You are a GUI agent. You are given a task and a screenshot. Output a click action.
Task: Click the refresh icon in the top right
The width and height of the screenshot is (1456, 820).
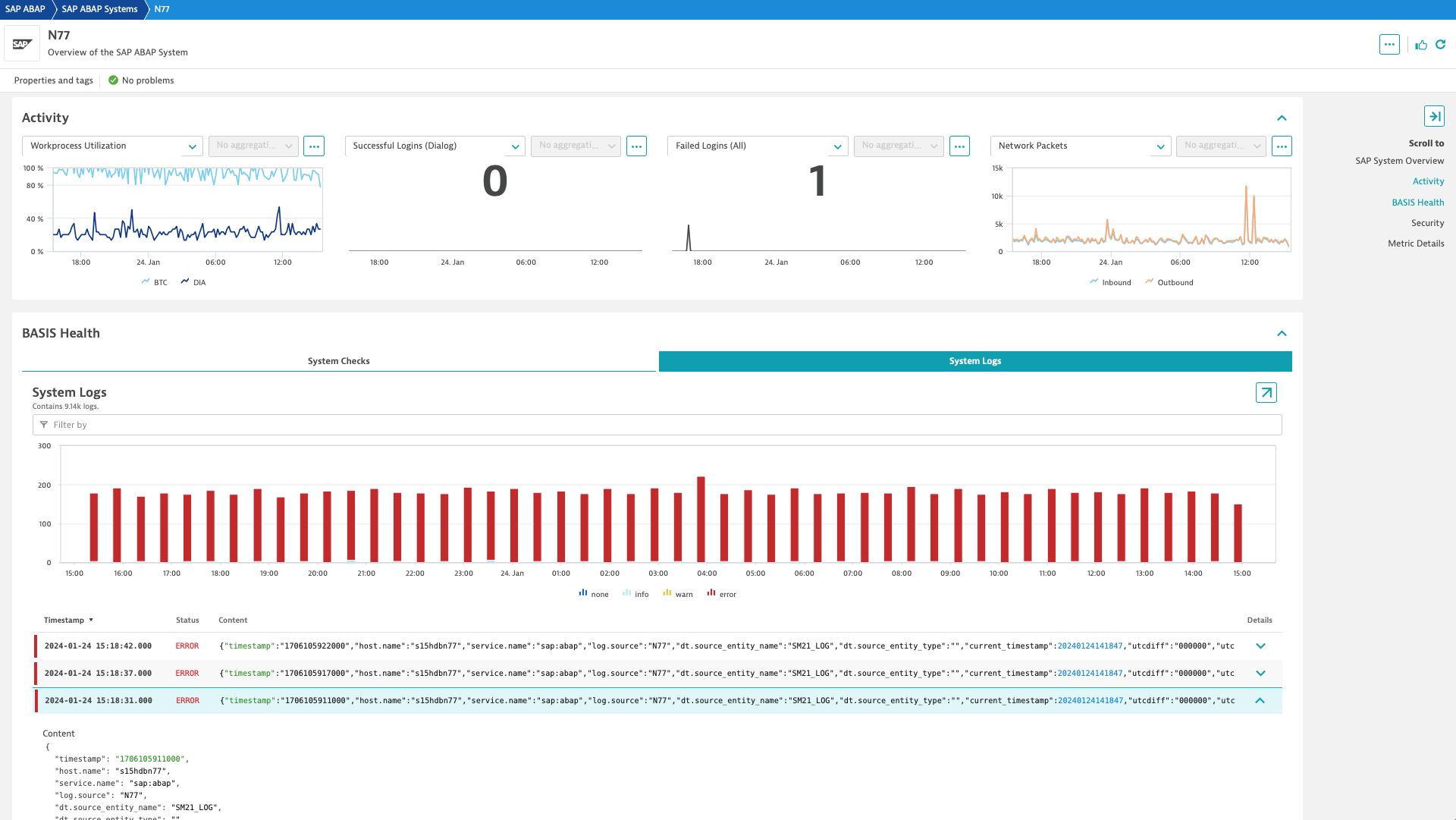click(x=1440, y=44)
